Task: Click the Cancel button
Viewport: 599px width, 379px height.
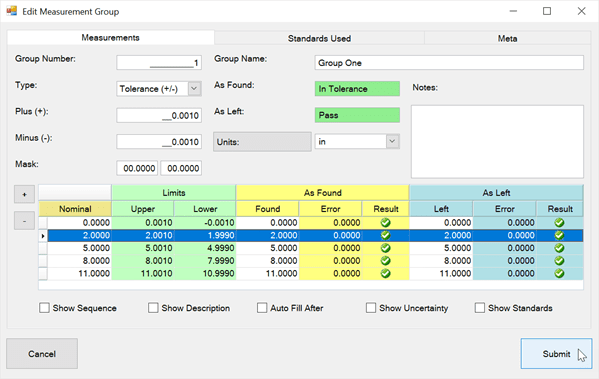Action: (42, 354)
